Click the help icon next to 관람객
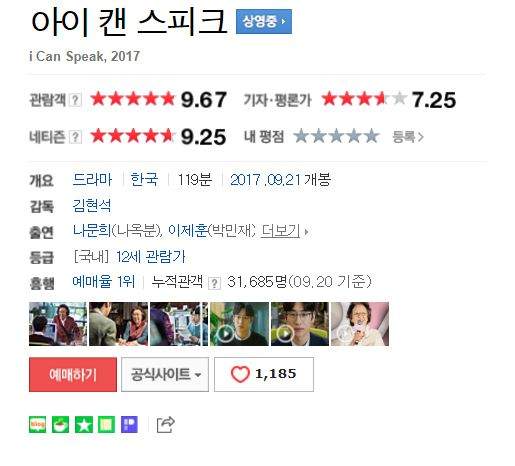 76,100
